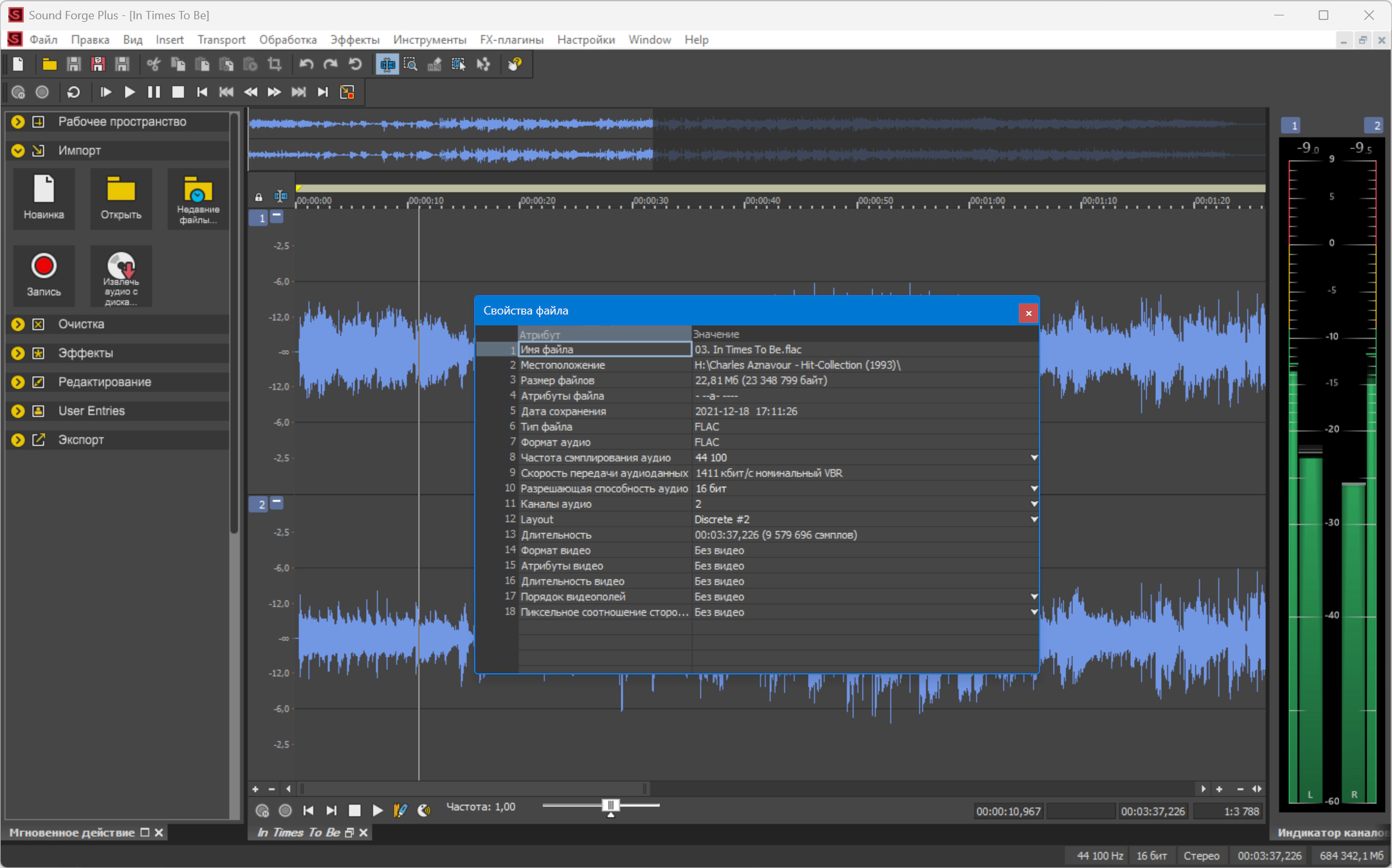Image resolution: width=1392 pixels, height=868 pixels.
Task: Click the Record button in top transport bar
Action: [42, 93]
